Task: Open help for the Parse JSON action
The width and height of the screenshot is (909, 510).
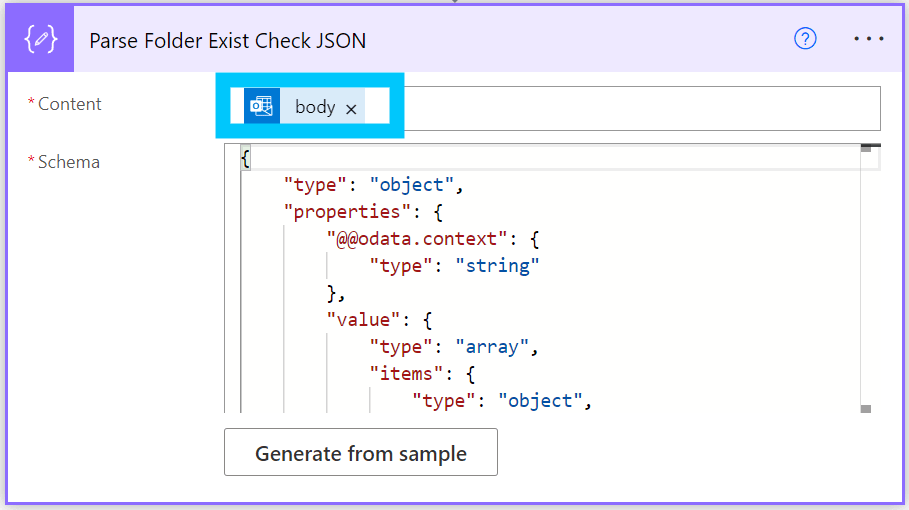Action: point(805,39)
